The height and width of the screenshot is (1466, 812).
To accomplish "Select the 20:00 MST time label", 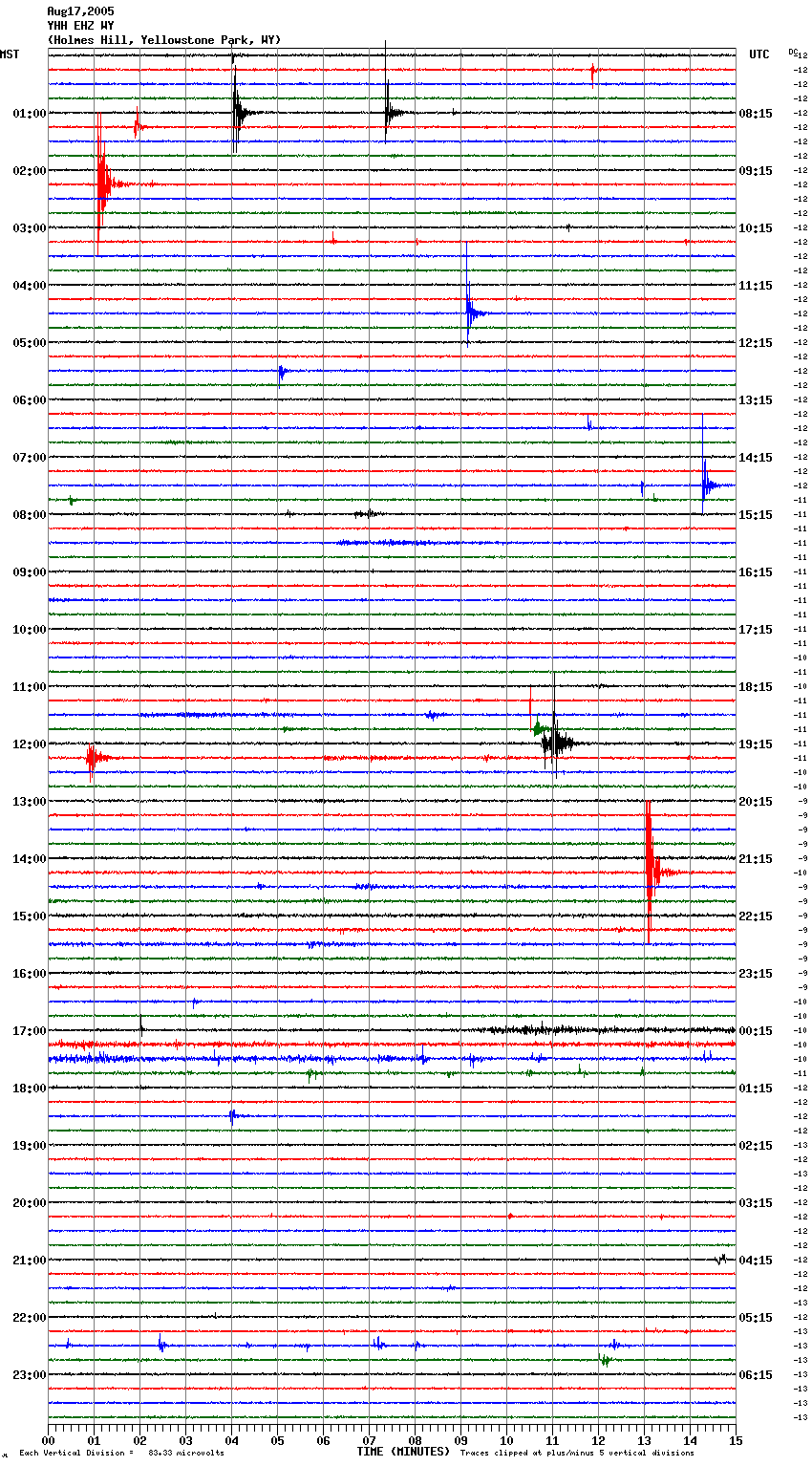I will tap(30, 1203).
